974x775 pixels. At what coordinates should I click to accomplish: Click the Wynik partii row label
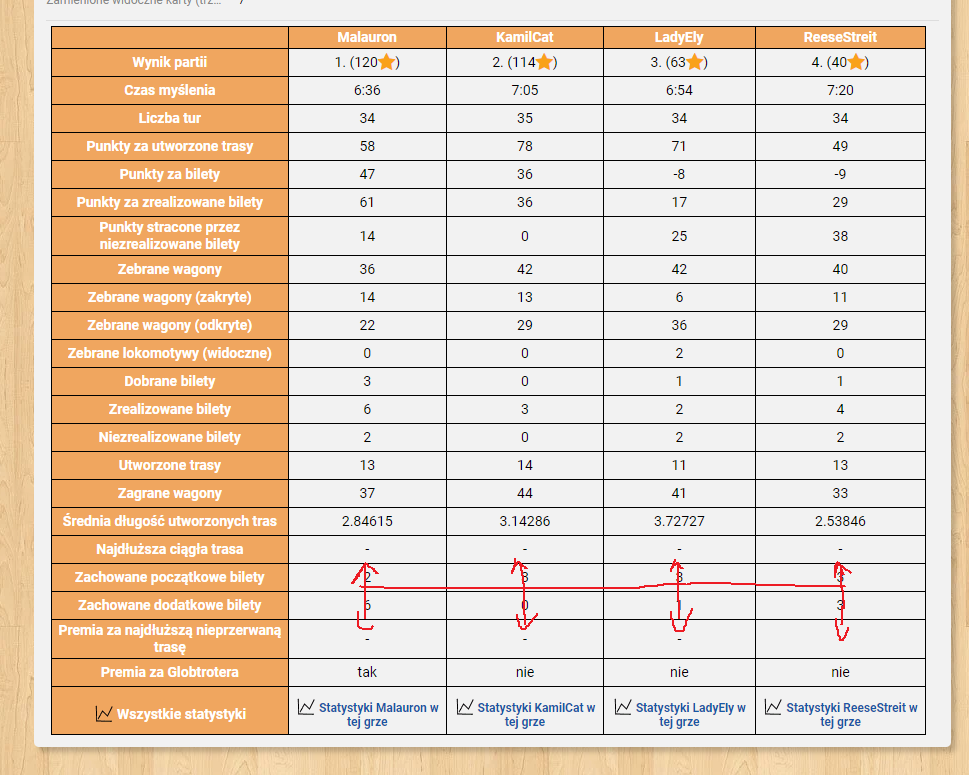170,63
